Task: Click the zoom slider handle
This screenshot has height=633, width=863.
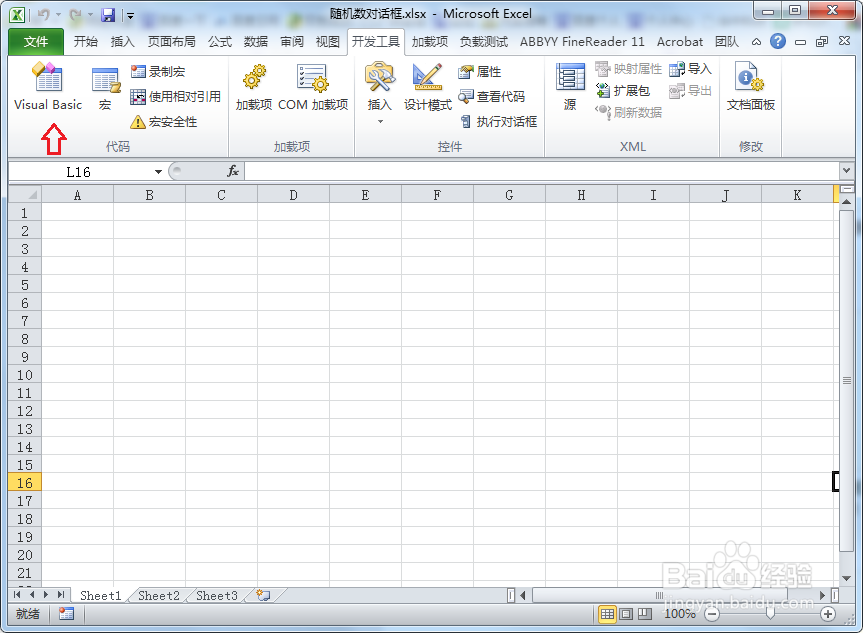Action: (770, 614)
